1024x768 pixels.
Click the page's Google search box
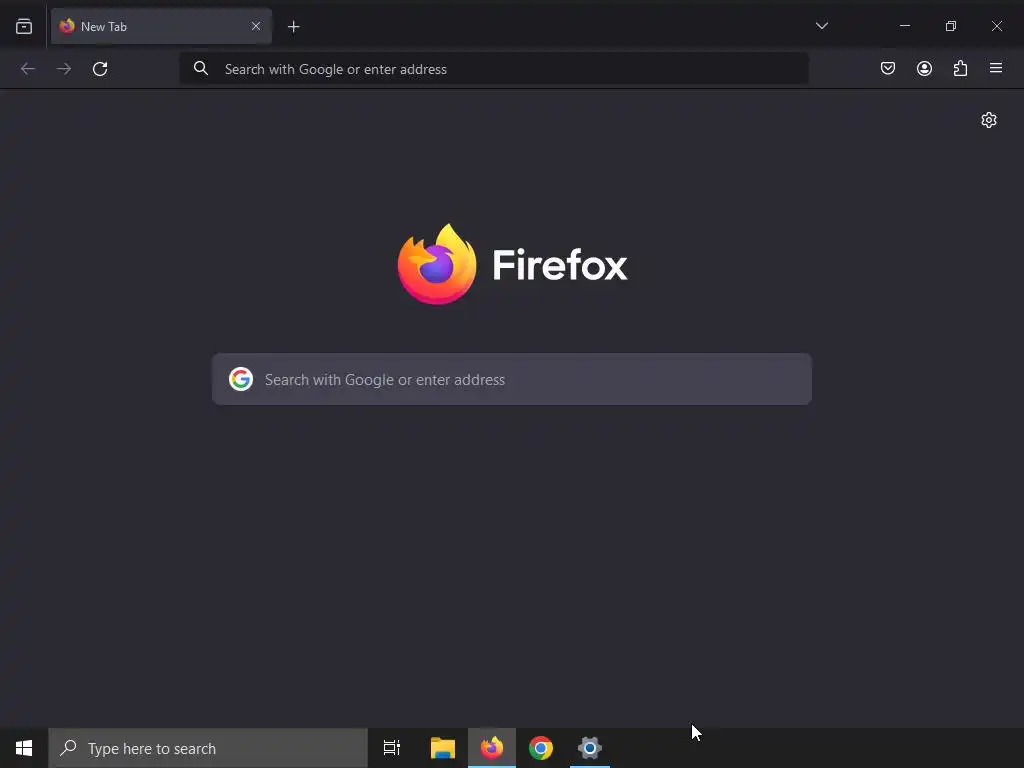(x=512, y=379)
